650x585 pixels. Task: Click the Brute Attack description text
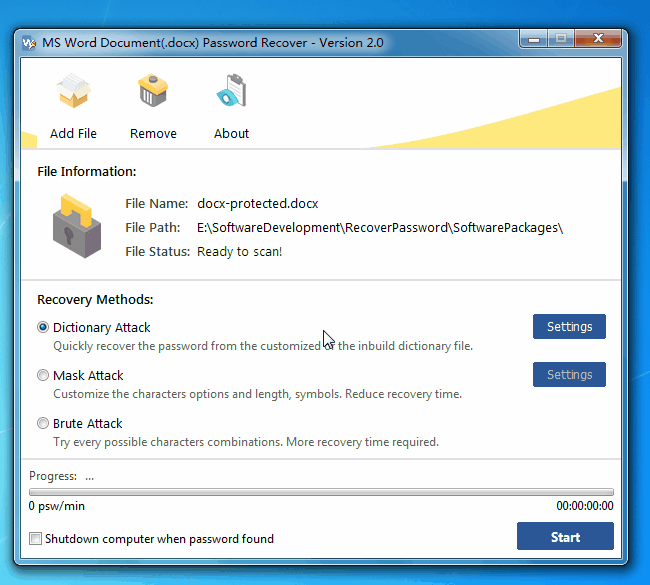[x=246, y=442]
